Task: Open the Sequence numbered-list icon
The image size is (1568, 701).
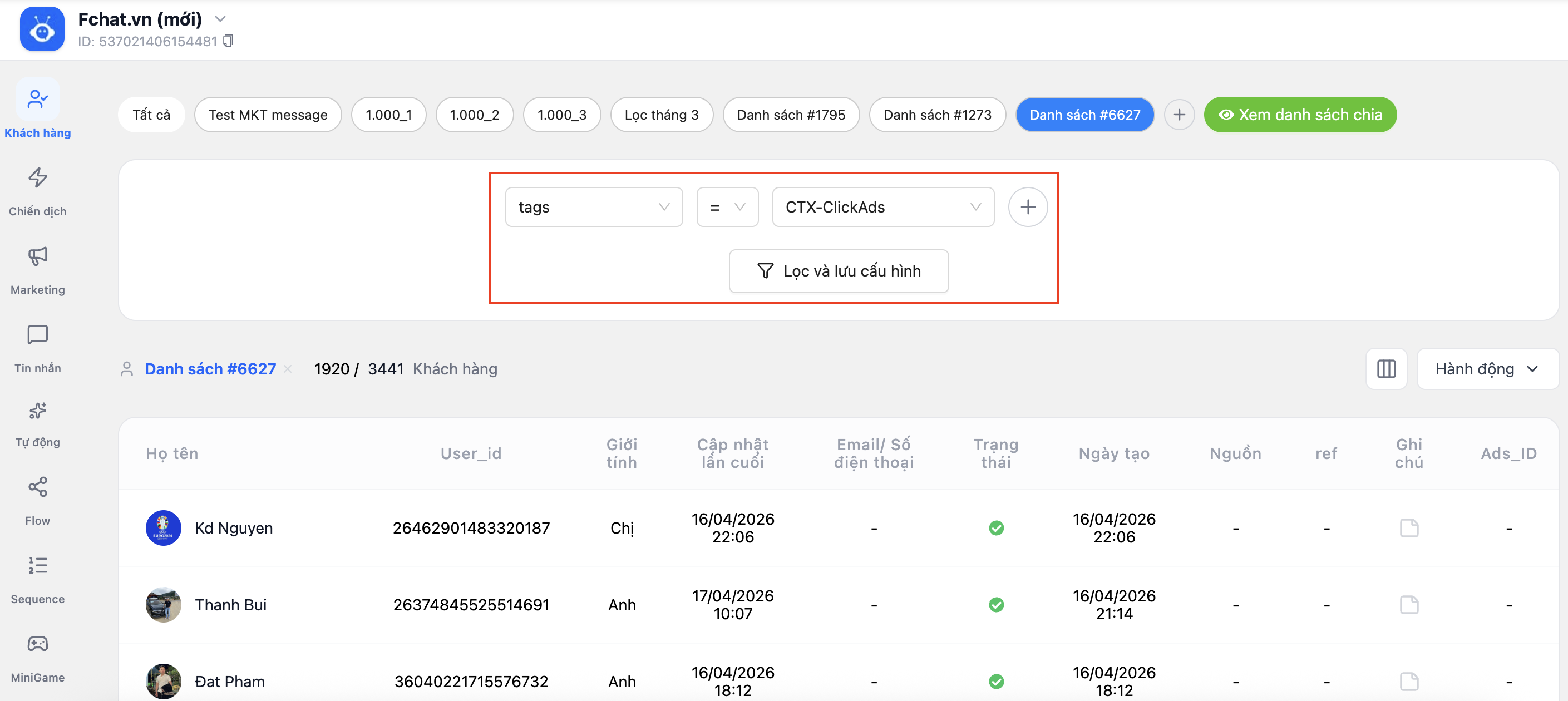Action: 37,565
